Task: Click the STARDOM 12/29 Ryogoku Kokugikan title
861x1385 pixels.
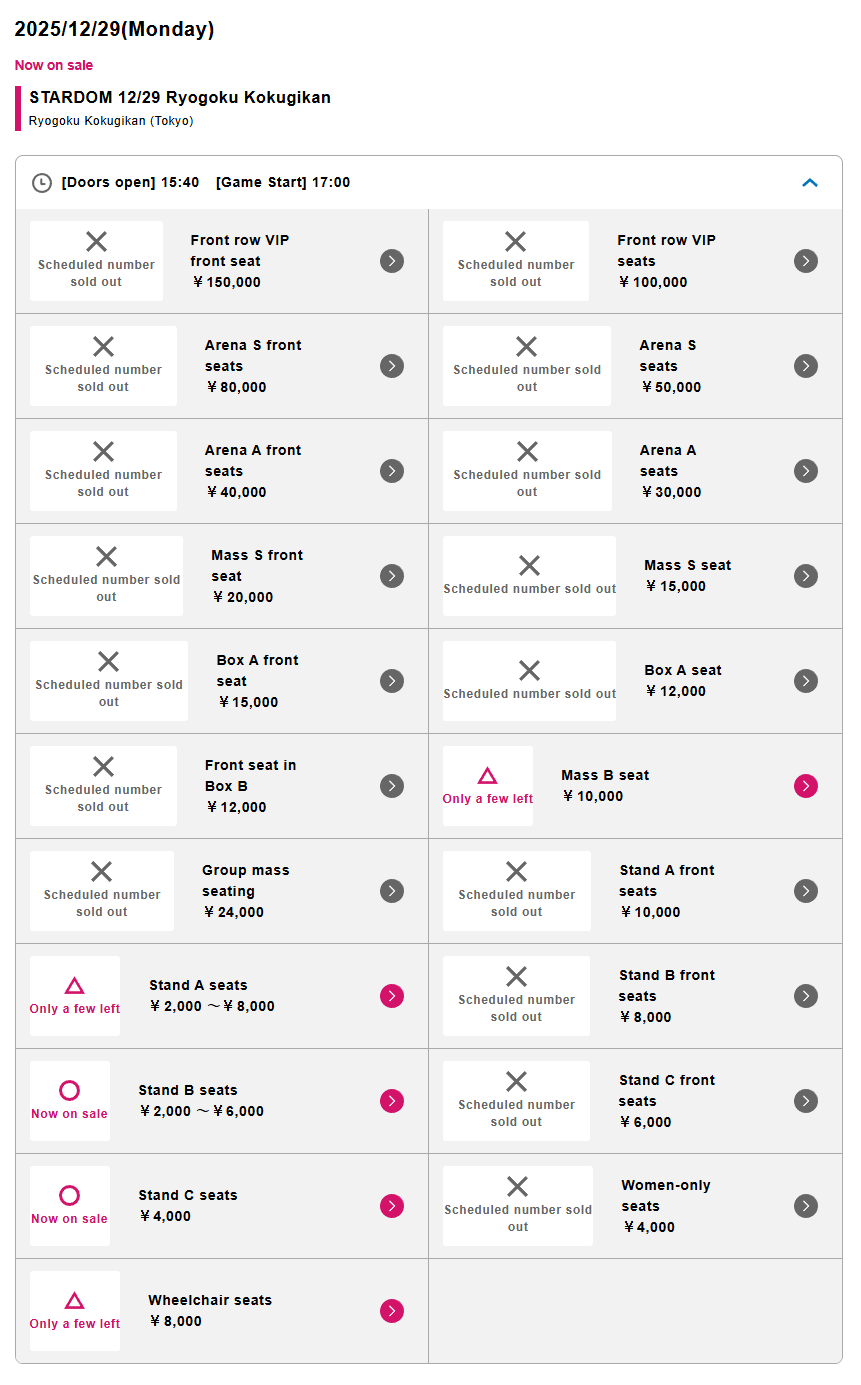Action: tap(180, 98)
